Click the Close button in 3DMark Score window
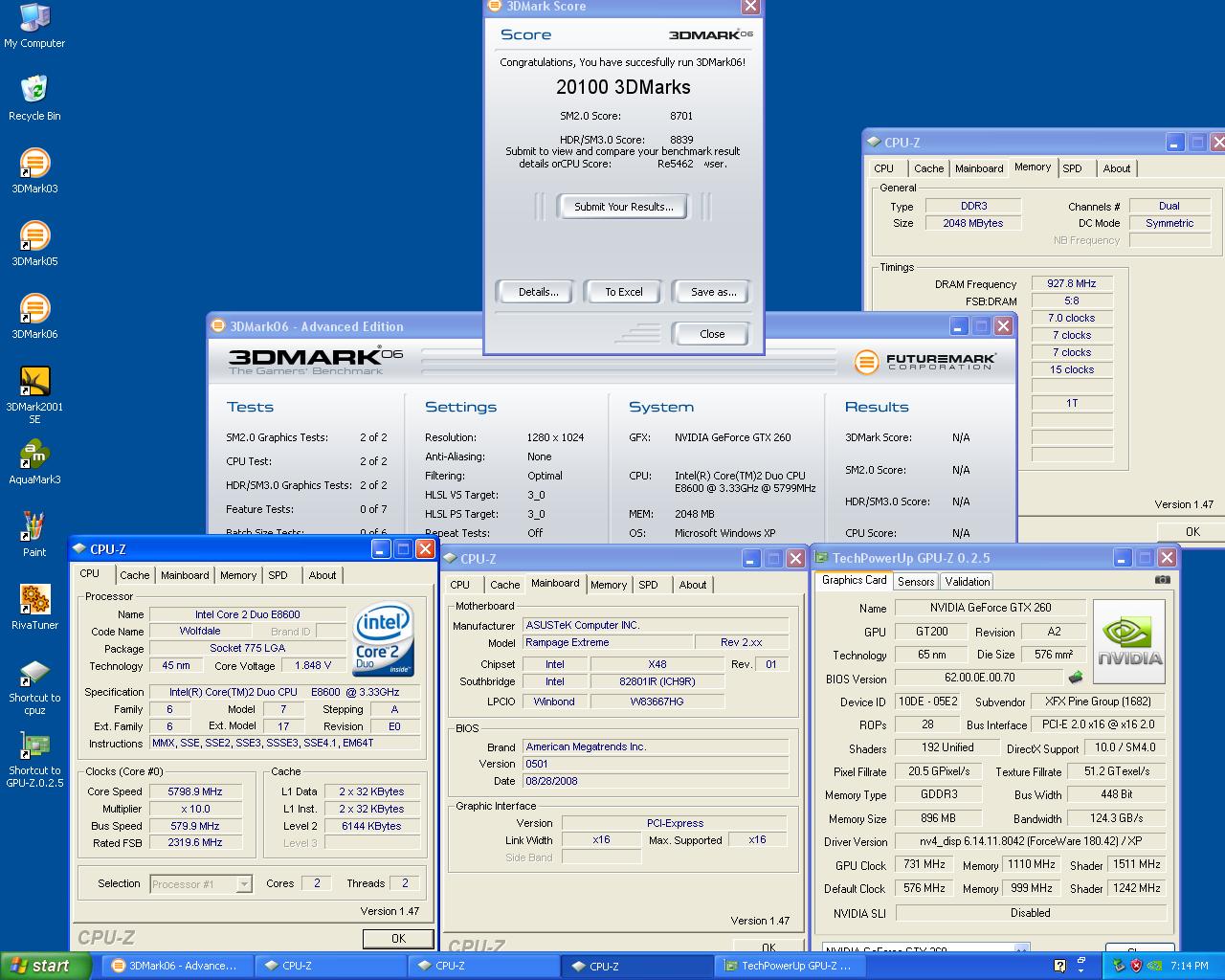This screenshot has height=980, width=1225. [x=711, y=334]
